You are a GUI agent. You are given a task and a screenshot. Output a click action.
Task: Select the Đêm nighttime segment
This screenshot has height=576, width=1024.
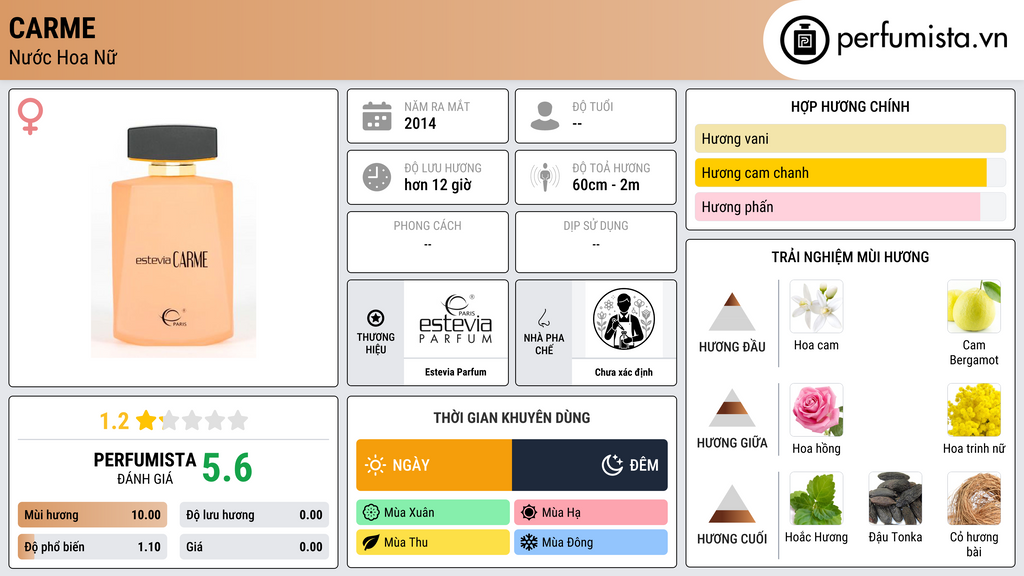(x=590, y=465)
